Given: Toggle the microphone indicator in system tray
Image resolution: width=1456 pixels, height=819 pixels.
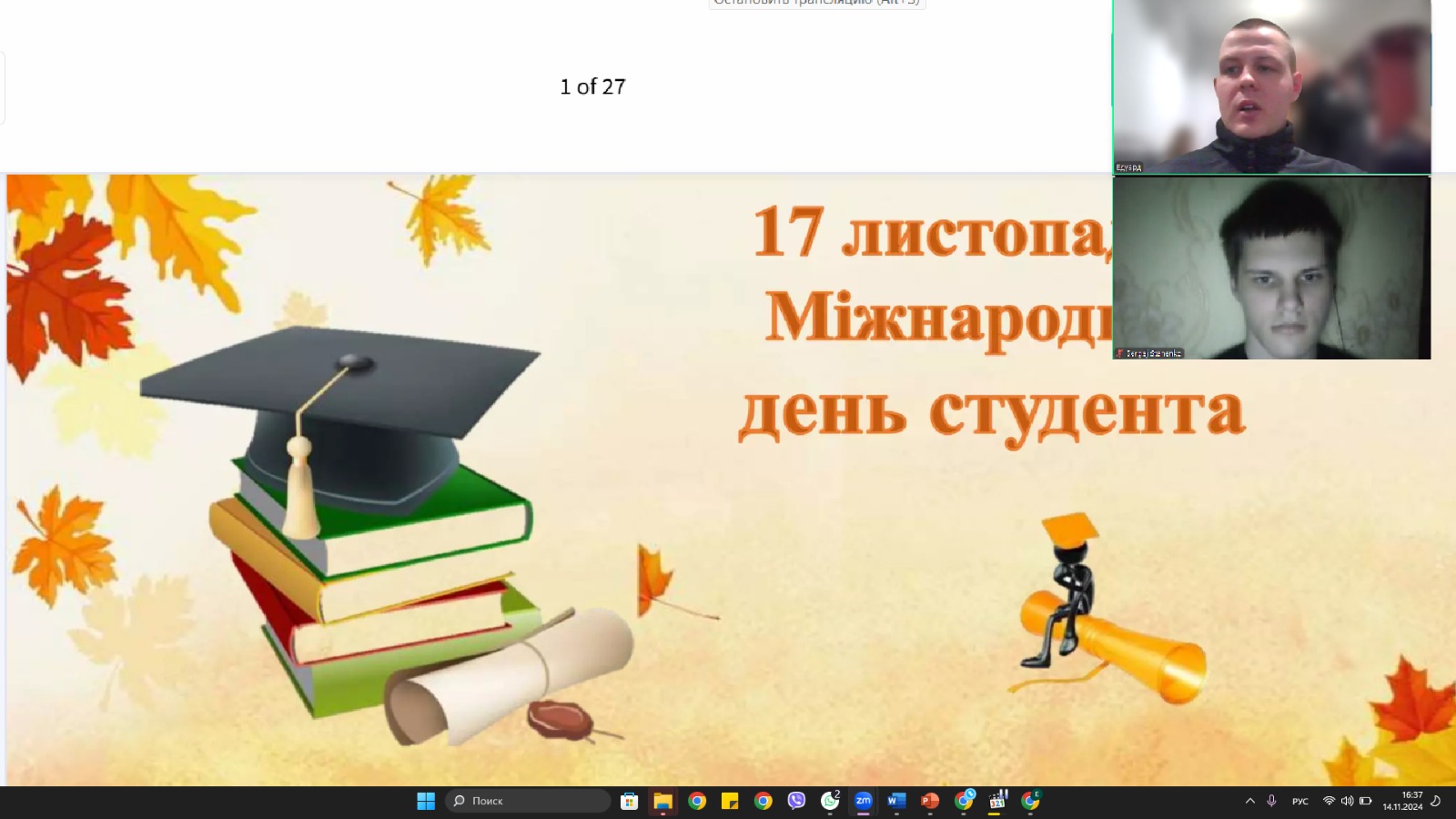Looking at the screenshot, I should (1271, 801).
